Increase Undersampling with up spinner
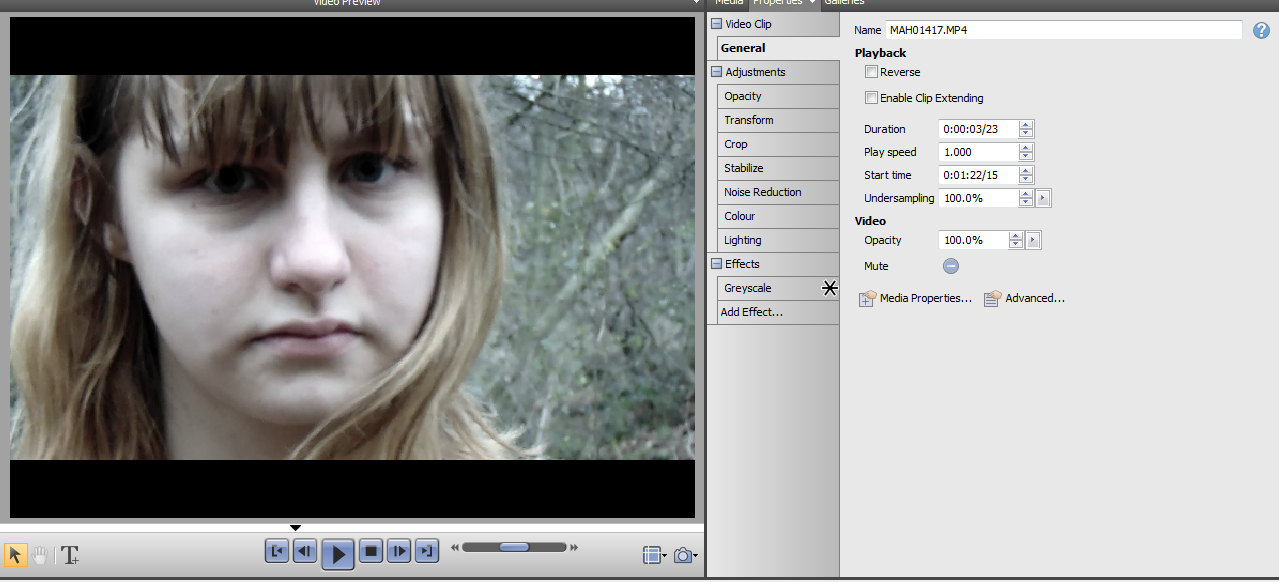 (1026, 194)
